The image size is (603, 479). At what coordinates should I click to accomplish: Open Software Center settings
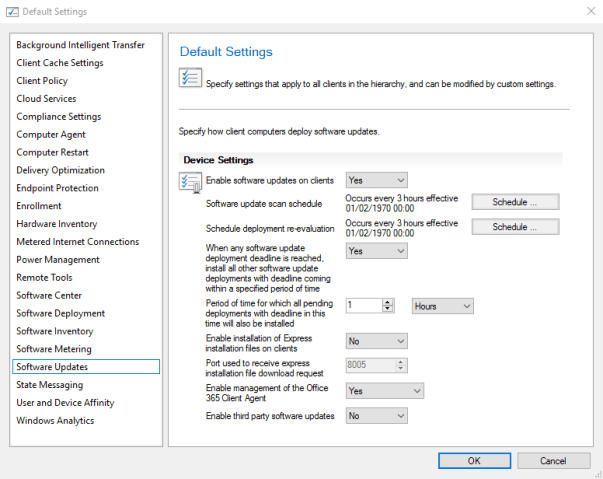pyautogui.click(x=49, y=296)
